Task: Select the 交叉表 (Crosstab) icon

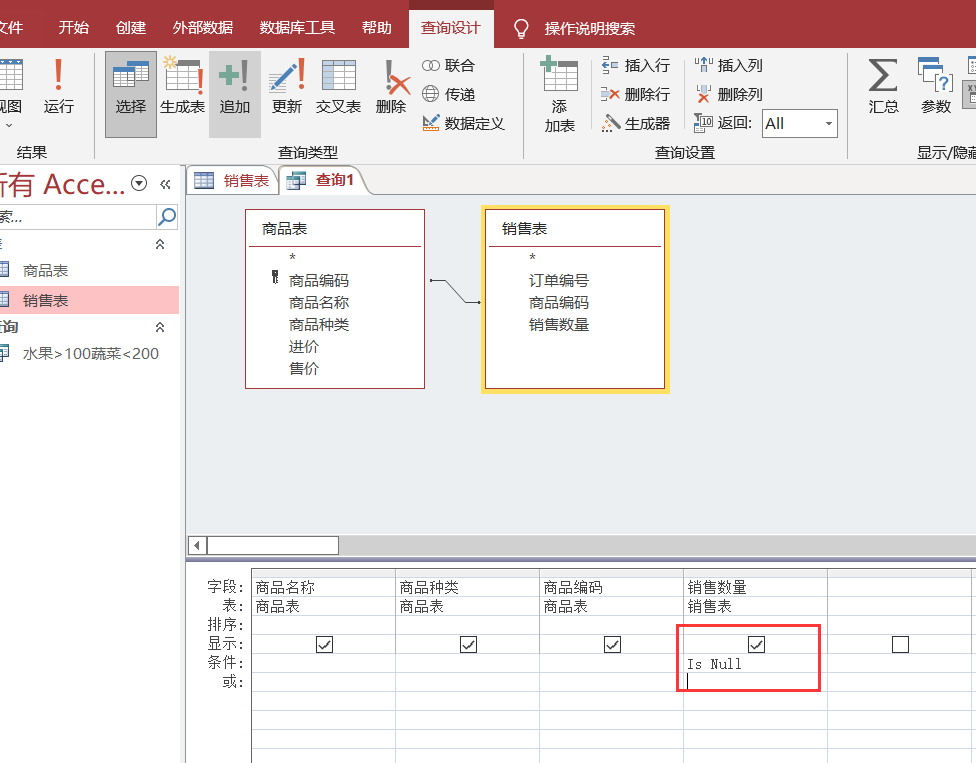Action: pos(339,75)
